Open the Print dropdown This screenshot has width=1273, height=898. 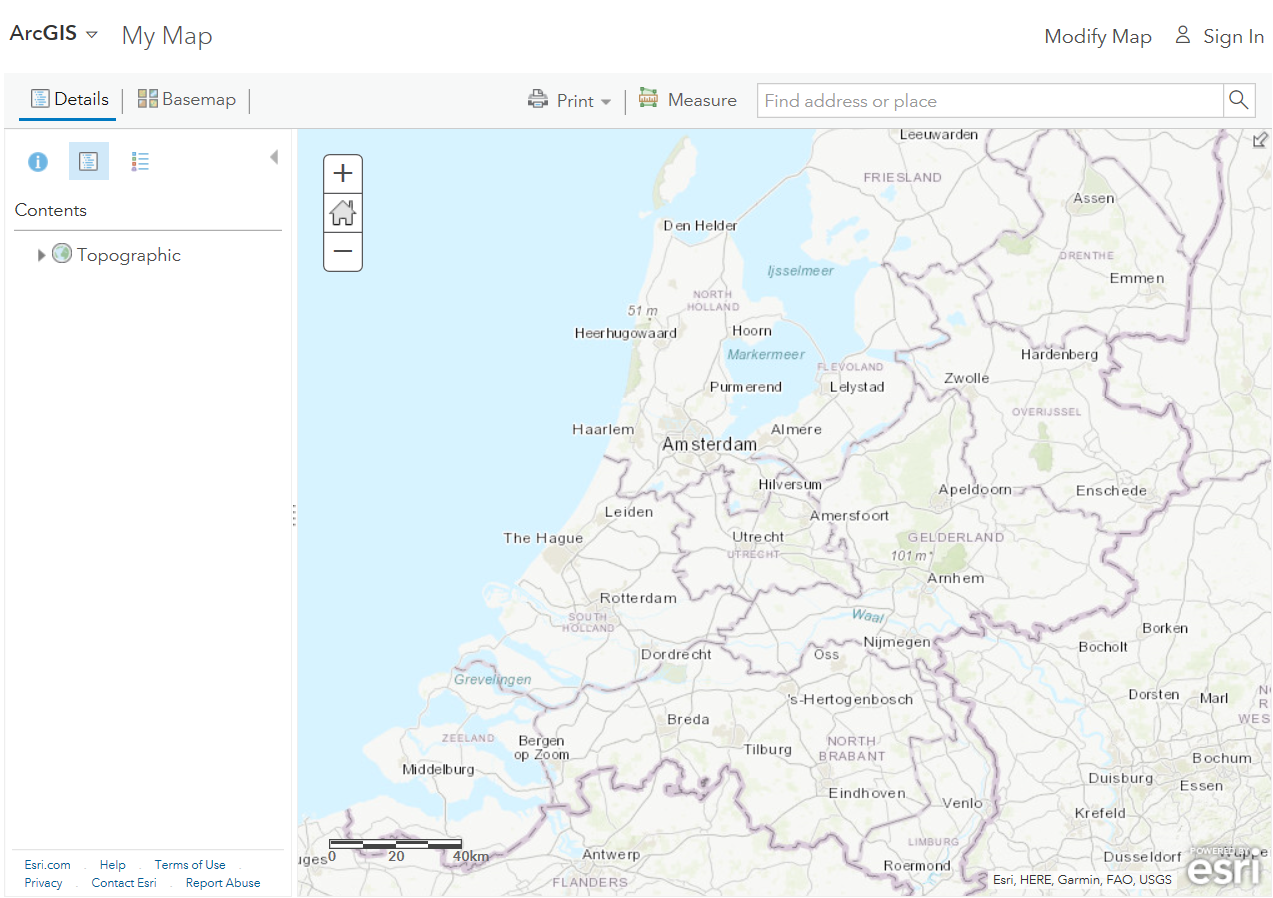pyautogui.click(x=606, y=100)
